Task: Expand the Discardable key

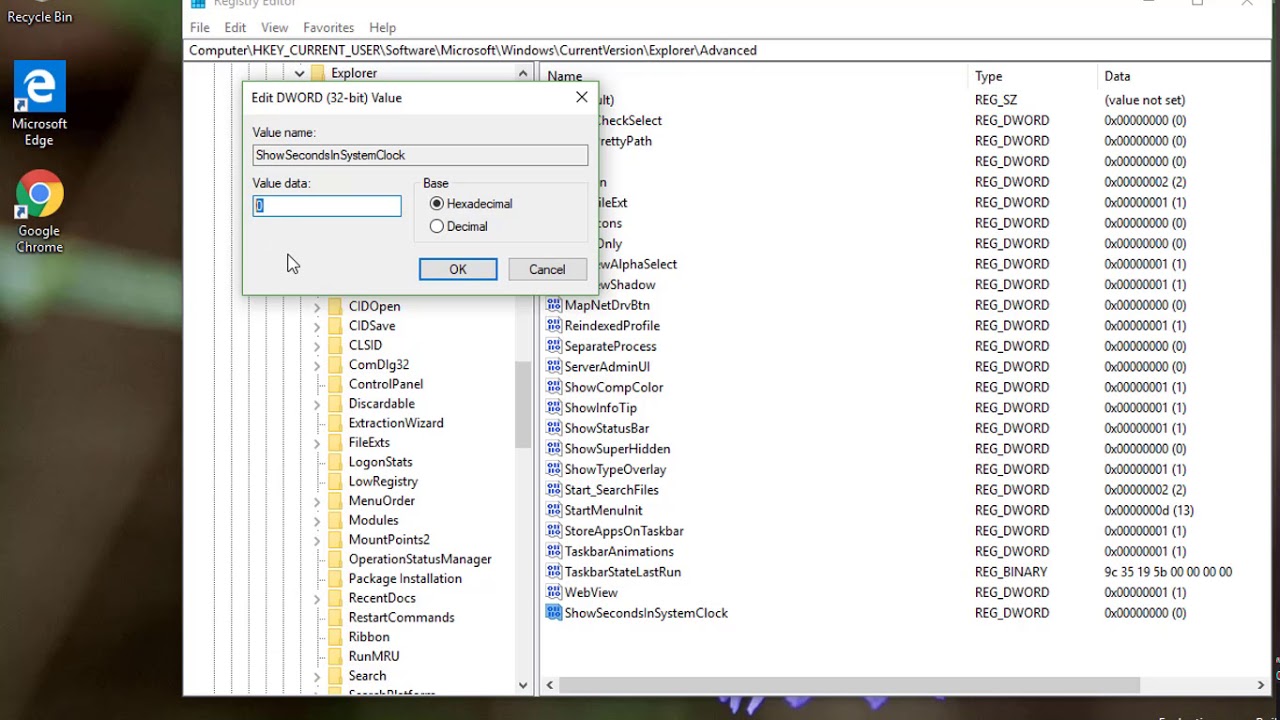Action: point(317,404)
